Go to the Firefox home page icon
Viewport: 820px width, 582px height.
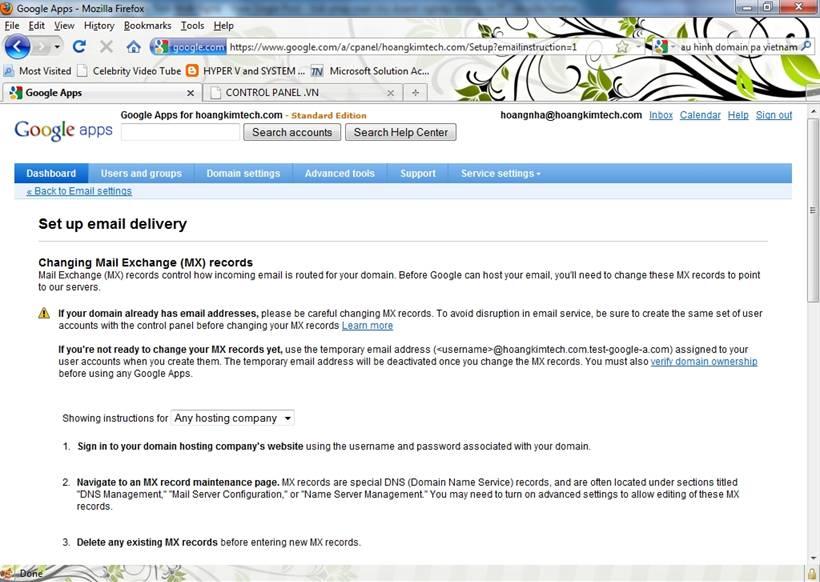click(x=134, y=47)
